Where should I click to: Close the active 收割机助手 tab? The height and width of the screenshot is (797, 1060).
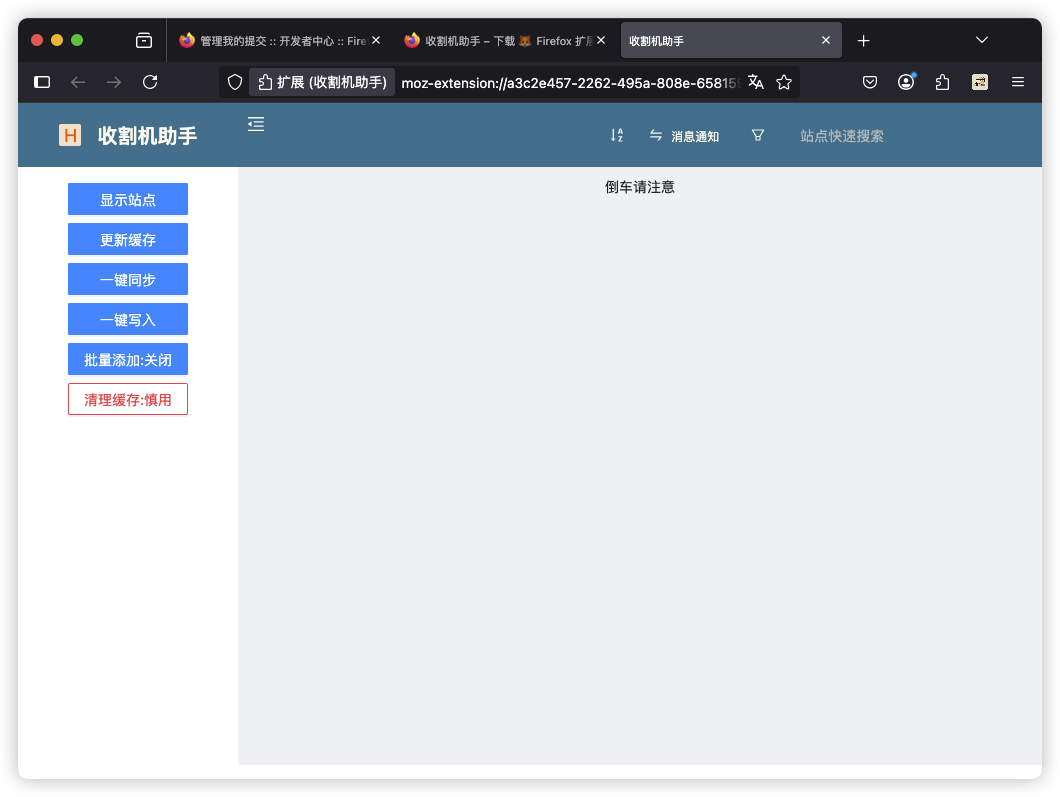tap(825, 41)
